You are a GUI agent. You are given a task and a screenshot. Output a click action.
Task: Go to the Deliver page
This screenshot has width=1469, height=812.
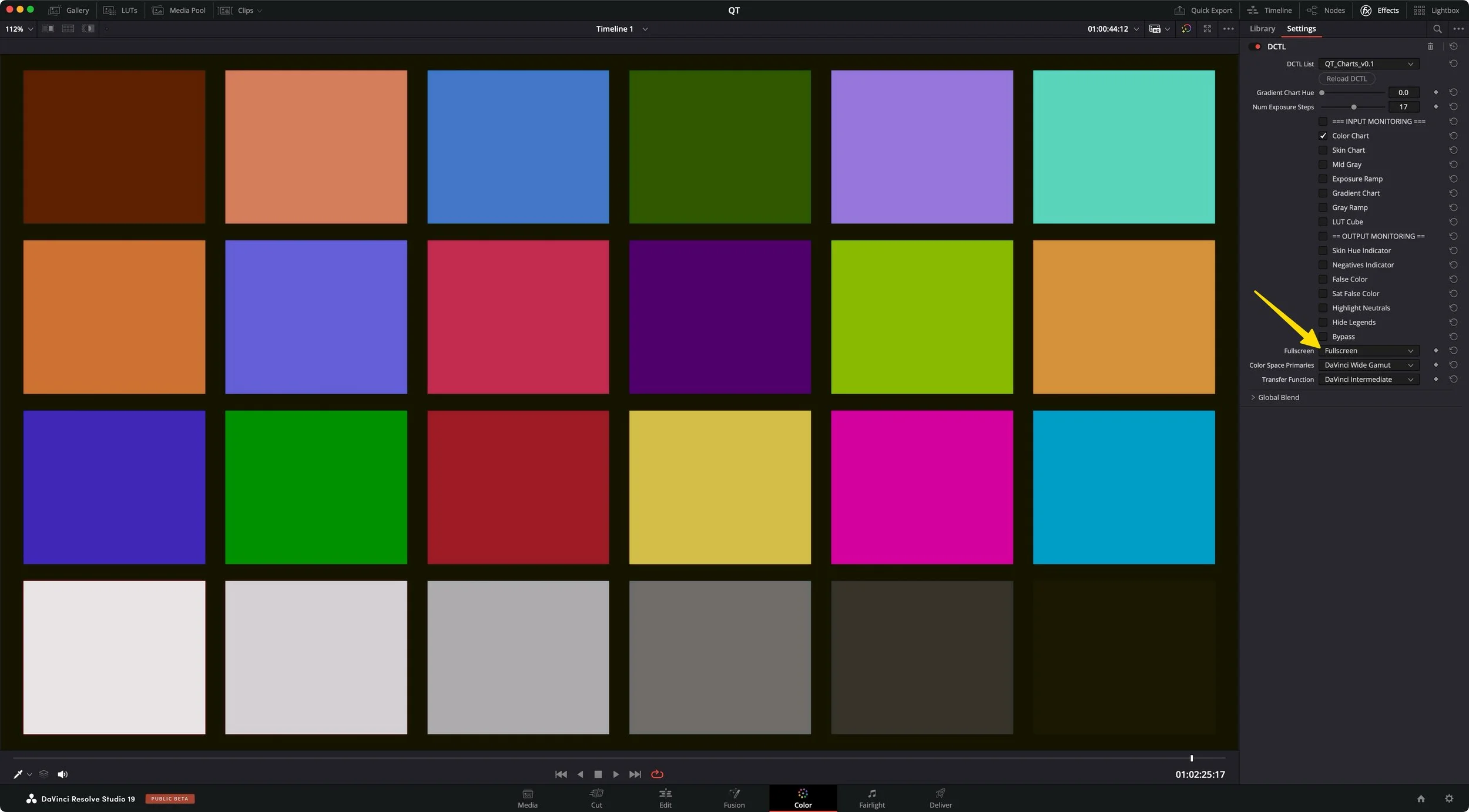pyautogui.click(x=940, y=798)
